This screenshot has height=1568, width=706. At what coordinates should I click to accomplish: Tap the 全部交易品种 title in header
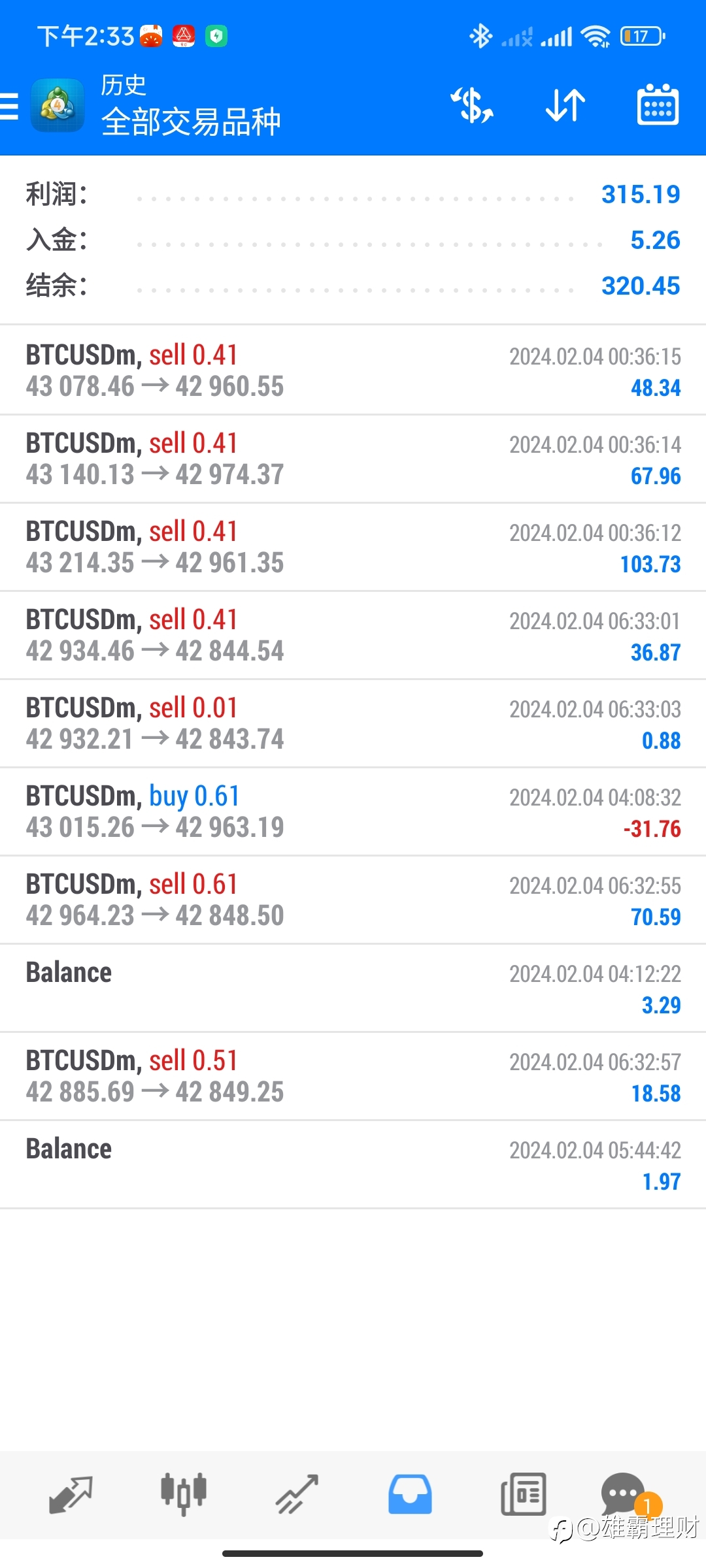click(x=192, y=122)
